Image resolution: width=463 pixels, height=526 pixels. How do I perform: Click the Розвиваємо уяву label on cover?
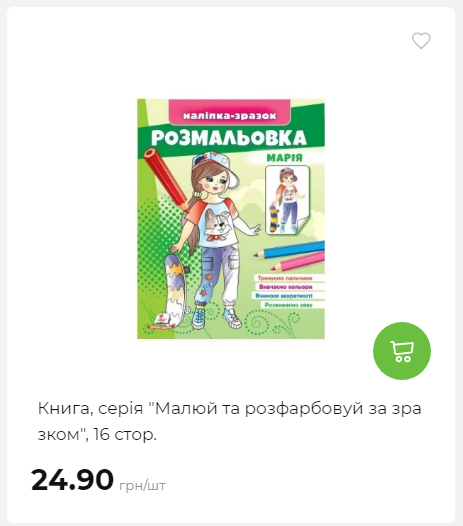(x=289, y=305)
